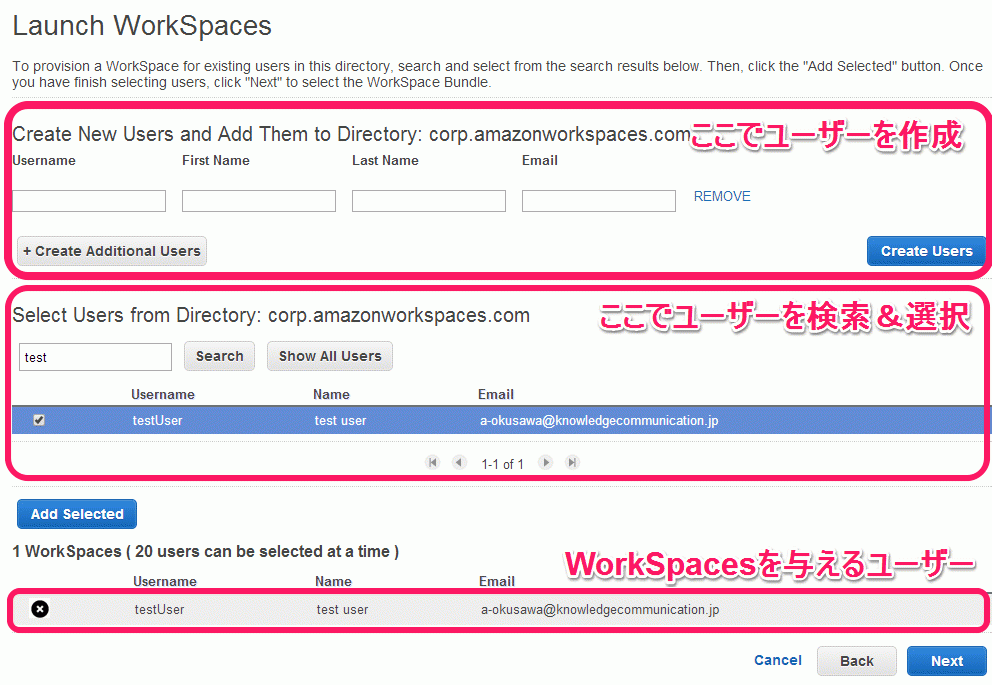Focus the Username input field
Viewport: 992px width, 685px height.
pos(89,201)
